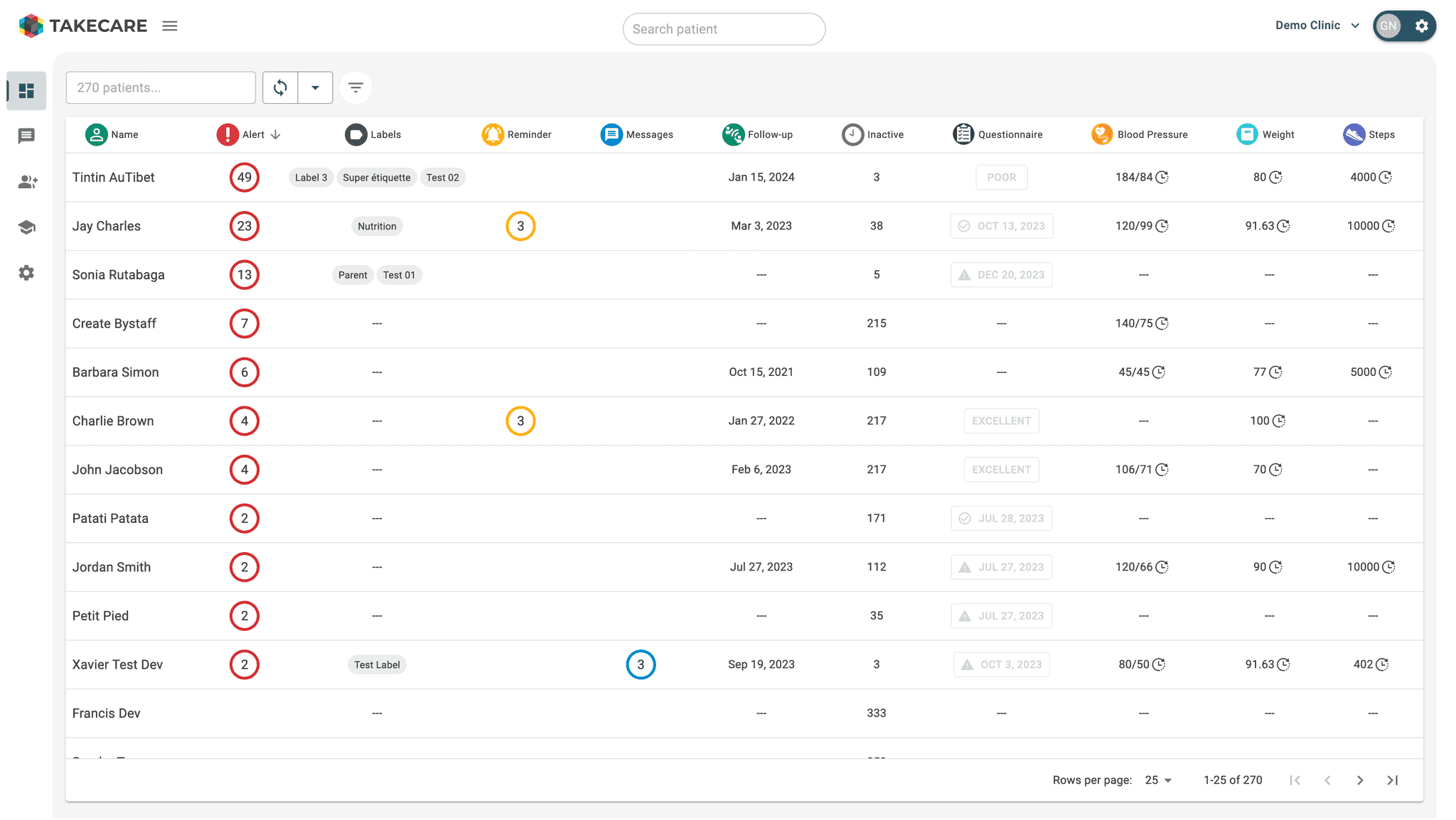Open the messages icon in the sidebar

(26, 136)
